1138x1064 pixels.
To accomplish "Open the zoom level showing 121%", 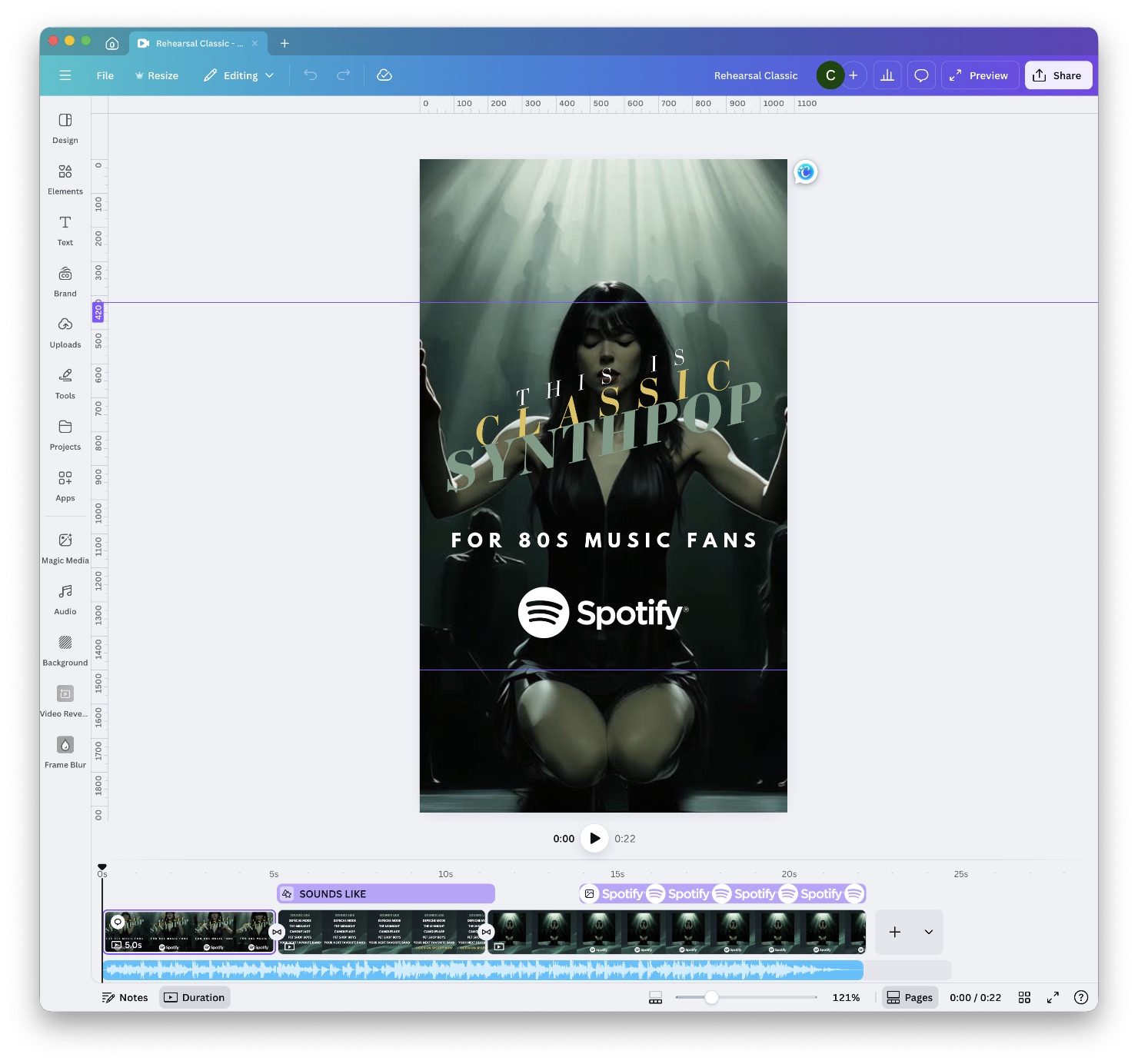I will tap(846, 997).
